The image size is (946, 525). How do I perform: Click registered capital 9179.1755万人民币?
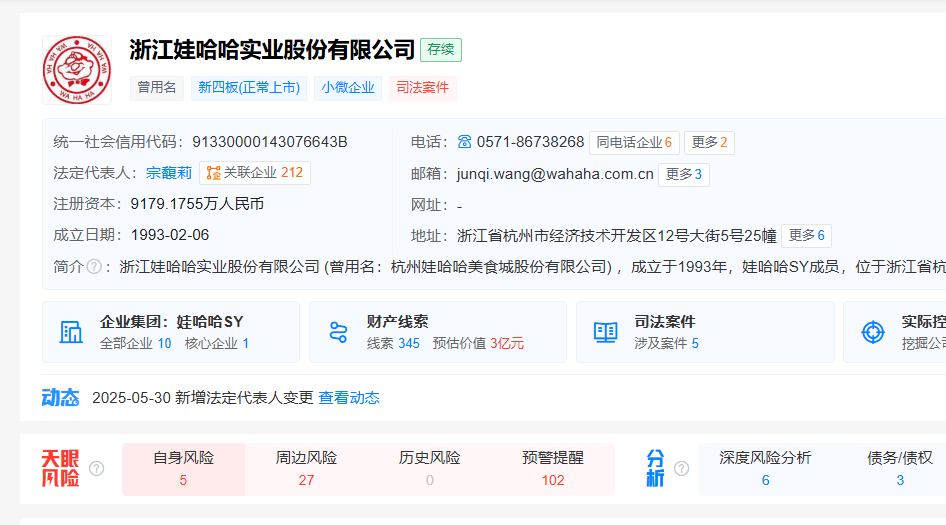point(197,204)
